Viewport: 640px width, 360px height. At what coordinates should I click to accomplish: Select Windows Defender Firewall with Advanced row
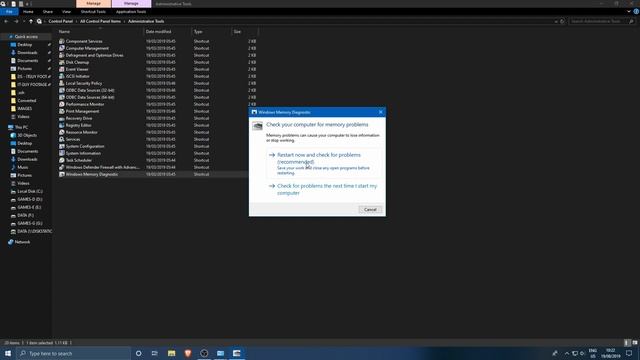pyautogui.click(x=153, y=167)
